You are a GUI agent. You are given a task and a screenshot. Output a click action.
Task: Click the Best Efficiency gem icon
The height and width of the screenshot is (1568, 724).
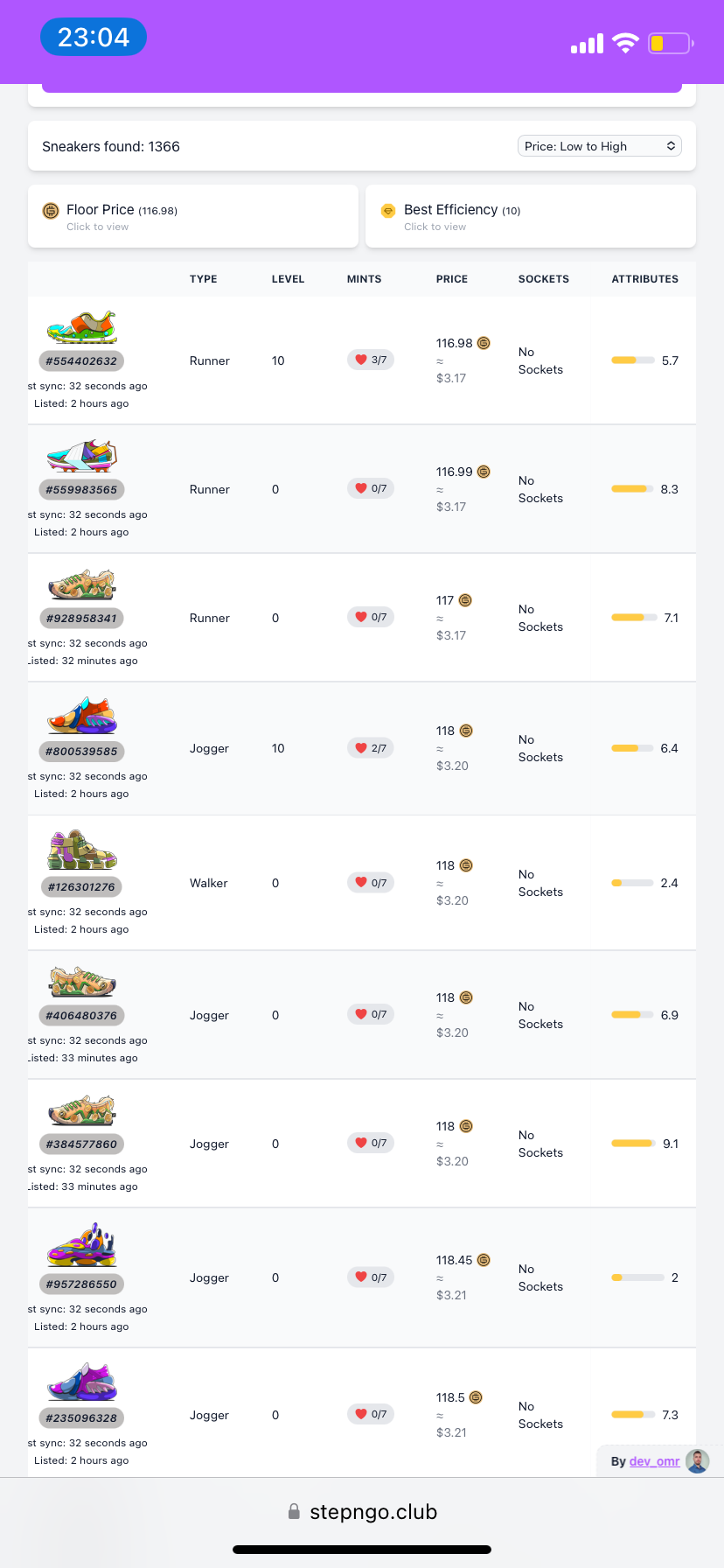pyautogui.click(x=388, y=211)
